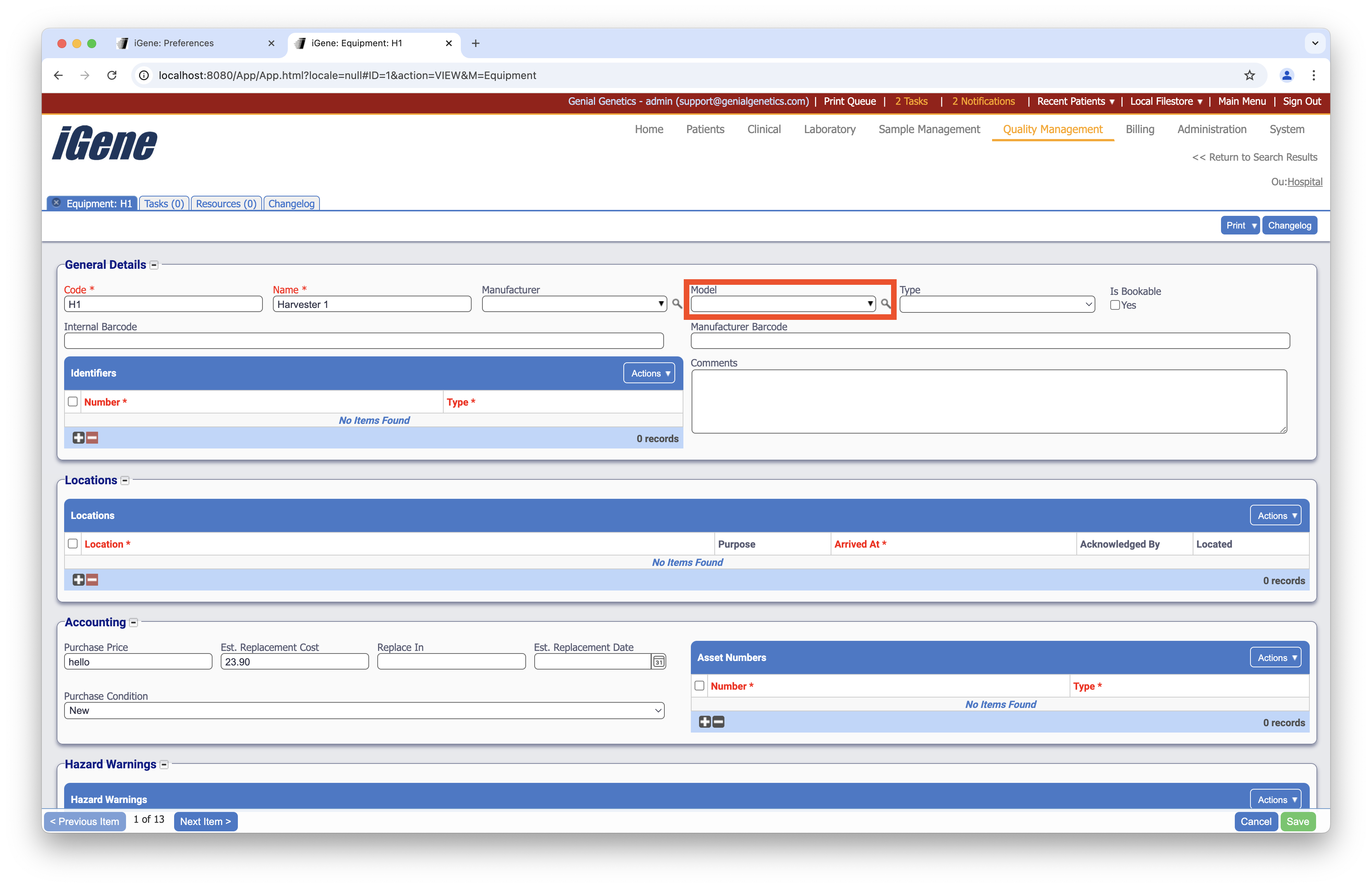Click into the Internal Barcode field
Image resolution: width=1372 pixels, height=888 pixels.
(x=364, y=341)
